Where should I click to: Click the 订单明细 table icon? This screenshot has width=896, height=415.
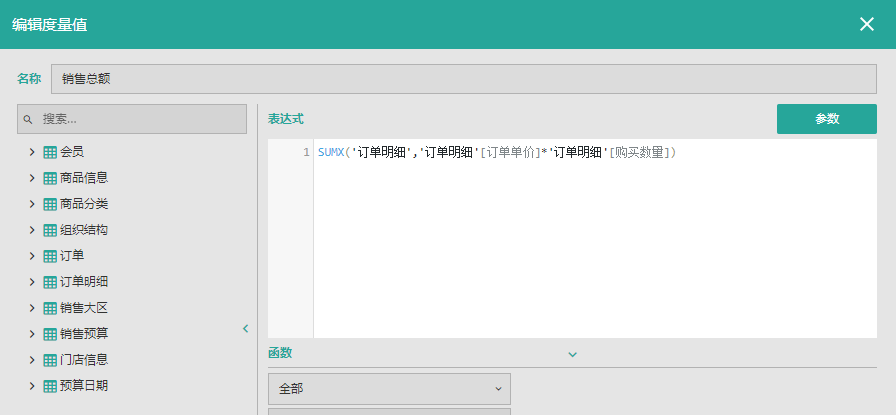50,282
